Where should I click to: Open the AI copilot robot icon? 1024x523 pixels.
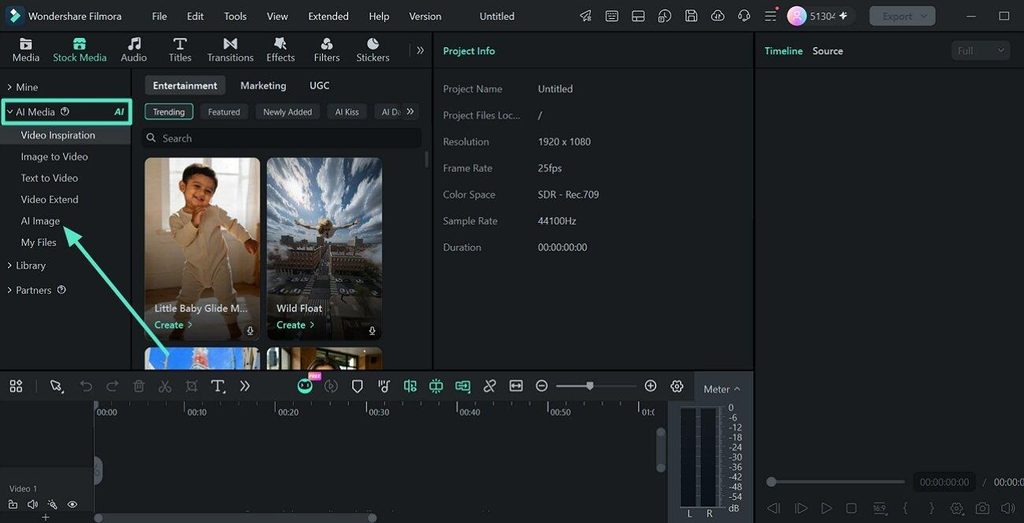(304, 387)
